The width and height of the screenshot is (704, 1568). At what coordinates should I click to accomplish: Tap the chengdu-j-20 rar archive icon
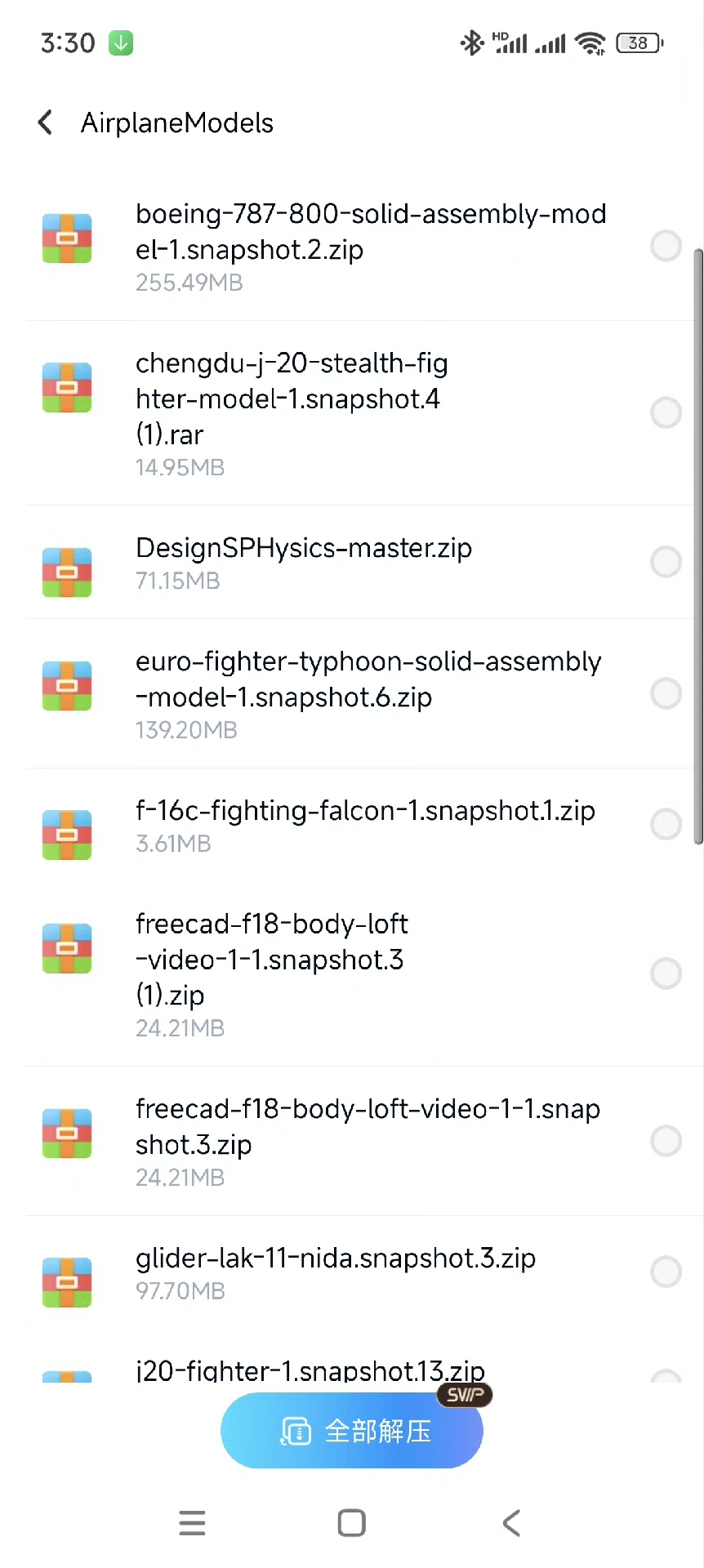(67, 388)
